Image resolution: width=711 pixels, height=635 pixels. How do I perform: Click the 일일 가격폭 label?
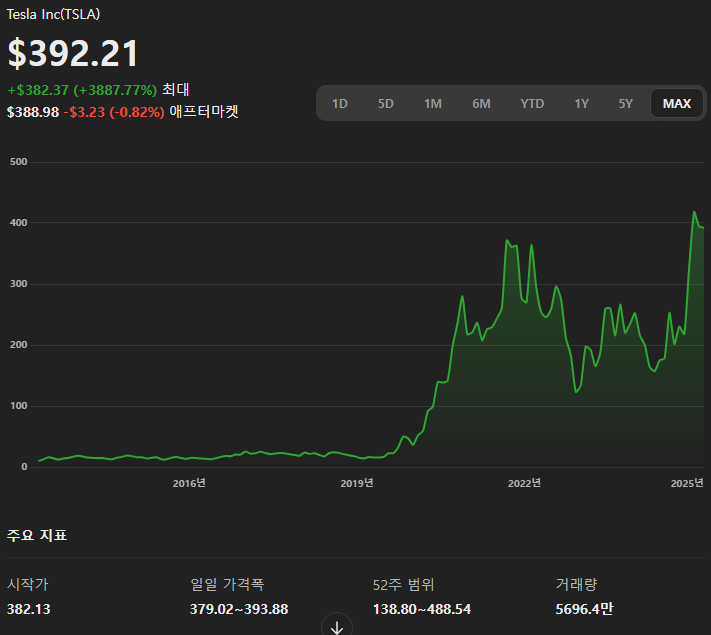pyautogui.click(x=227, y=584)
